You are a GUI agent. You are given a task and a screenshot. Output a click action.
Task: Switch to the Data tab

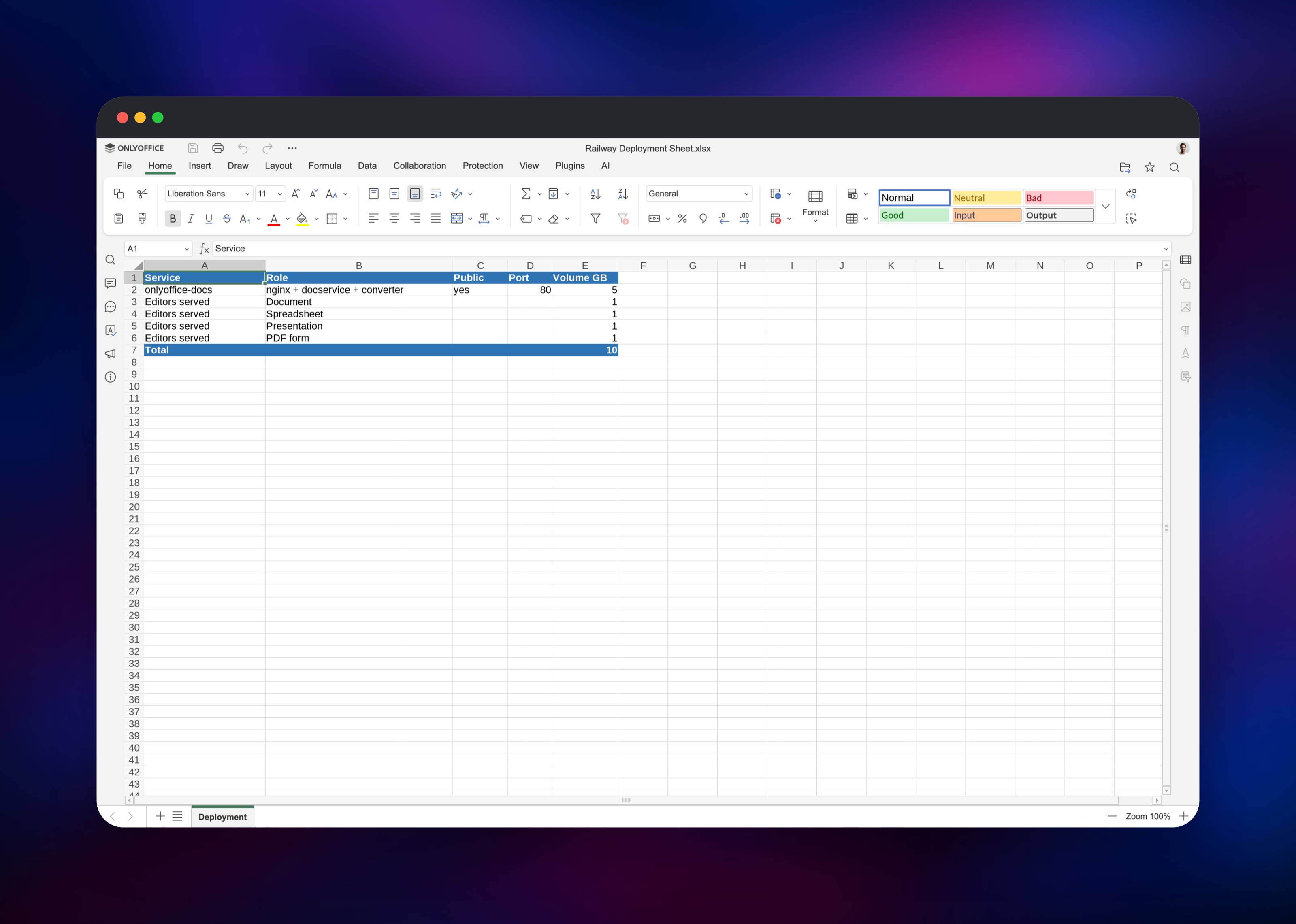367,166
